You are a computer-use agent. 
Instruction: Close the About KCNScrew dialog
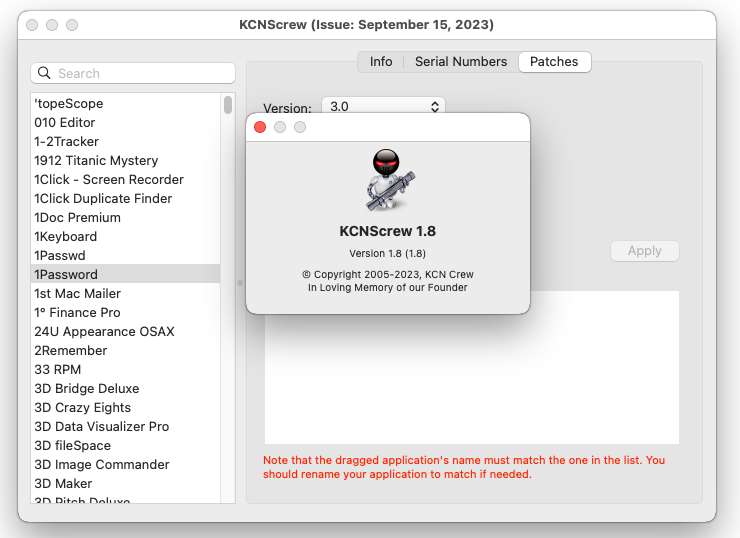260,127
